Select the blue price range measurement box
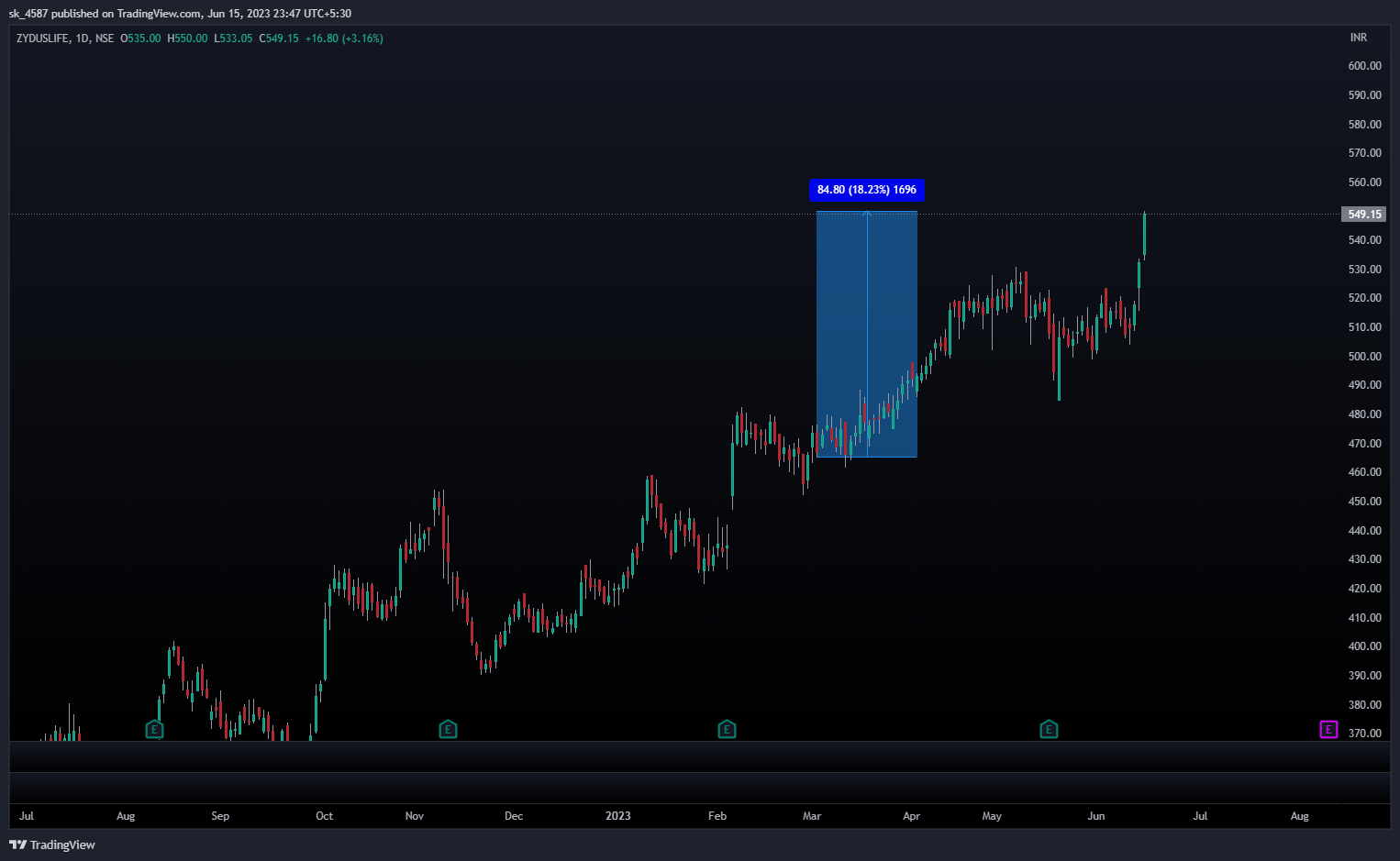 pyautogui.click(x=867, y=335)
